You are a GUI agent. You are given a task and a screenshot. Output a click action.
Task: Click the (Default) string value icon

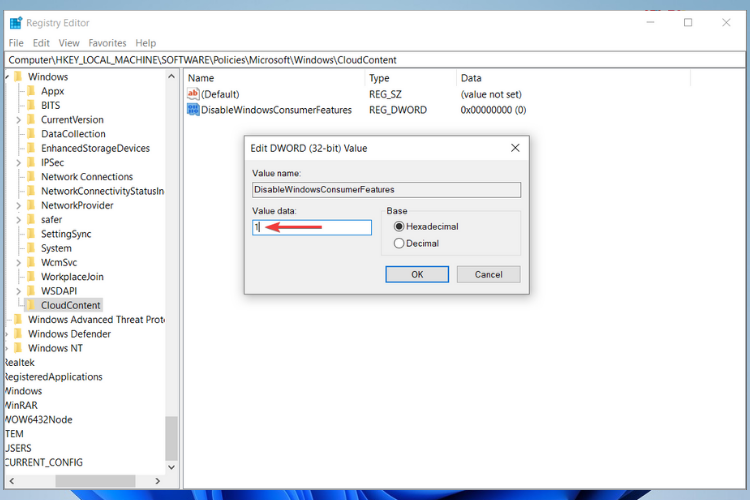193,94
